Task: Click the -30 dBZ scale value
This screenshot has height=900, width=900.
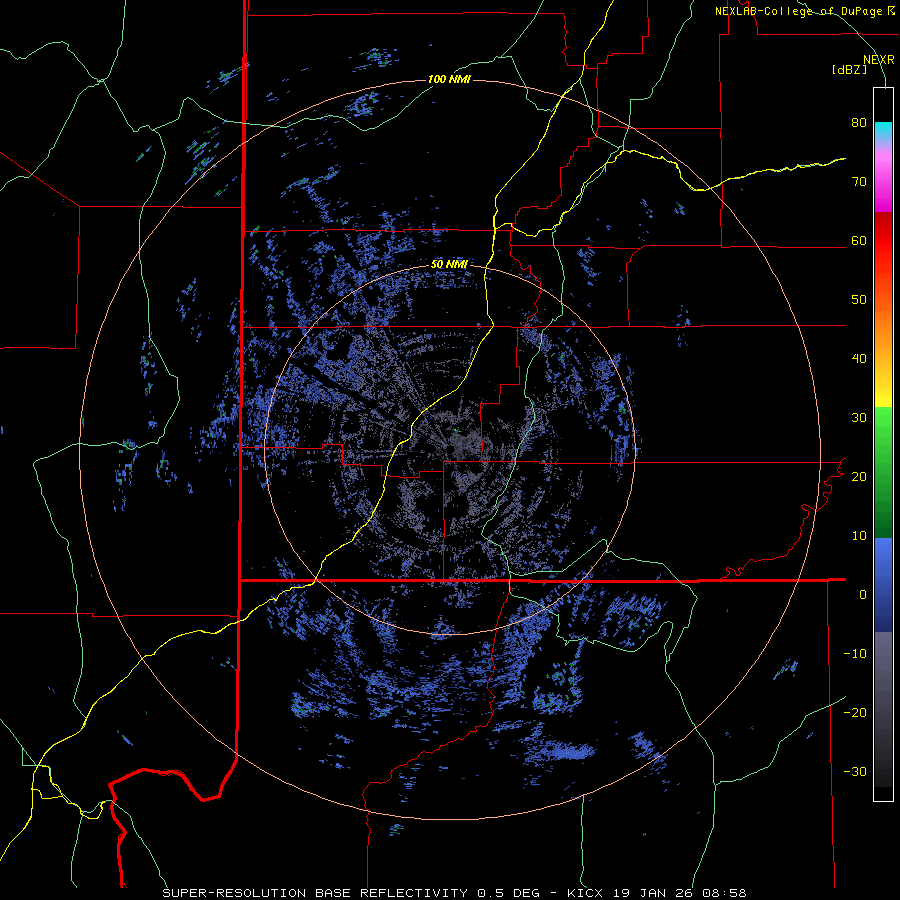Action: (855, 771)
